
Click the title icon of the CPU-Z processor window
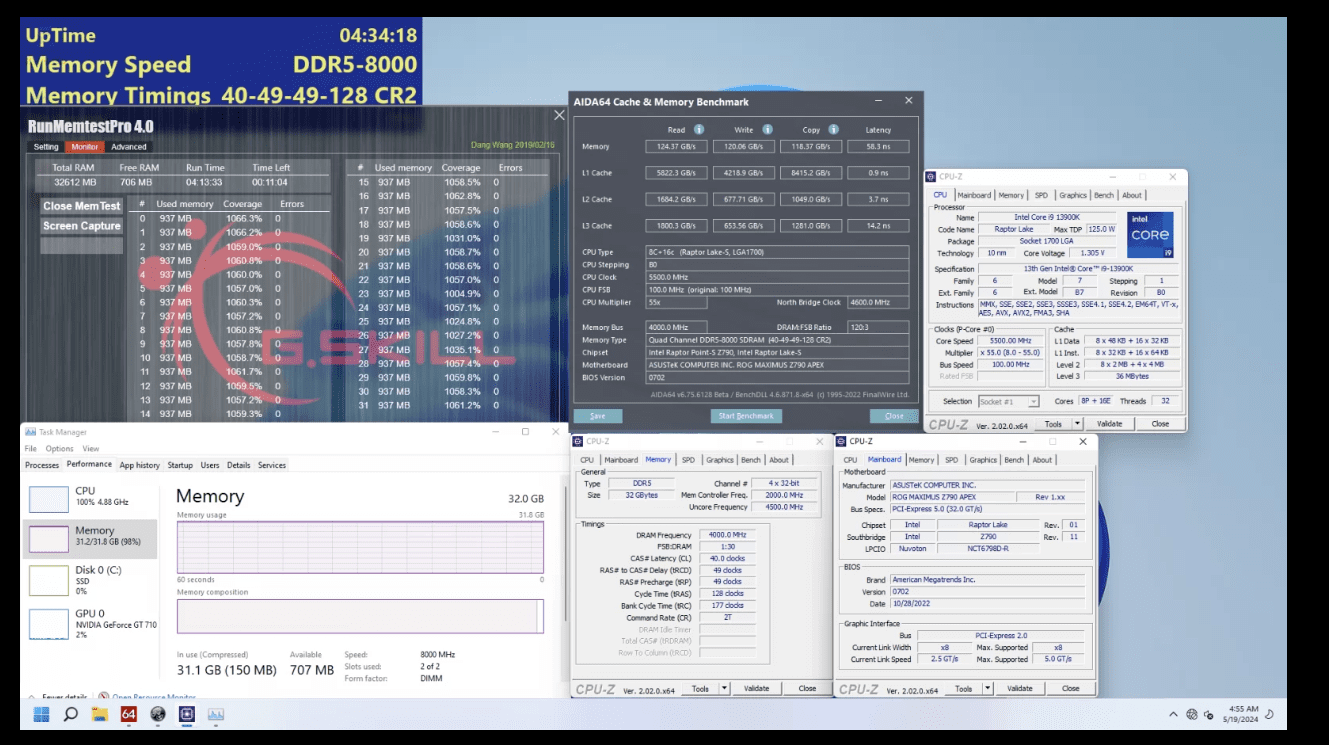[933, 176]
